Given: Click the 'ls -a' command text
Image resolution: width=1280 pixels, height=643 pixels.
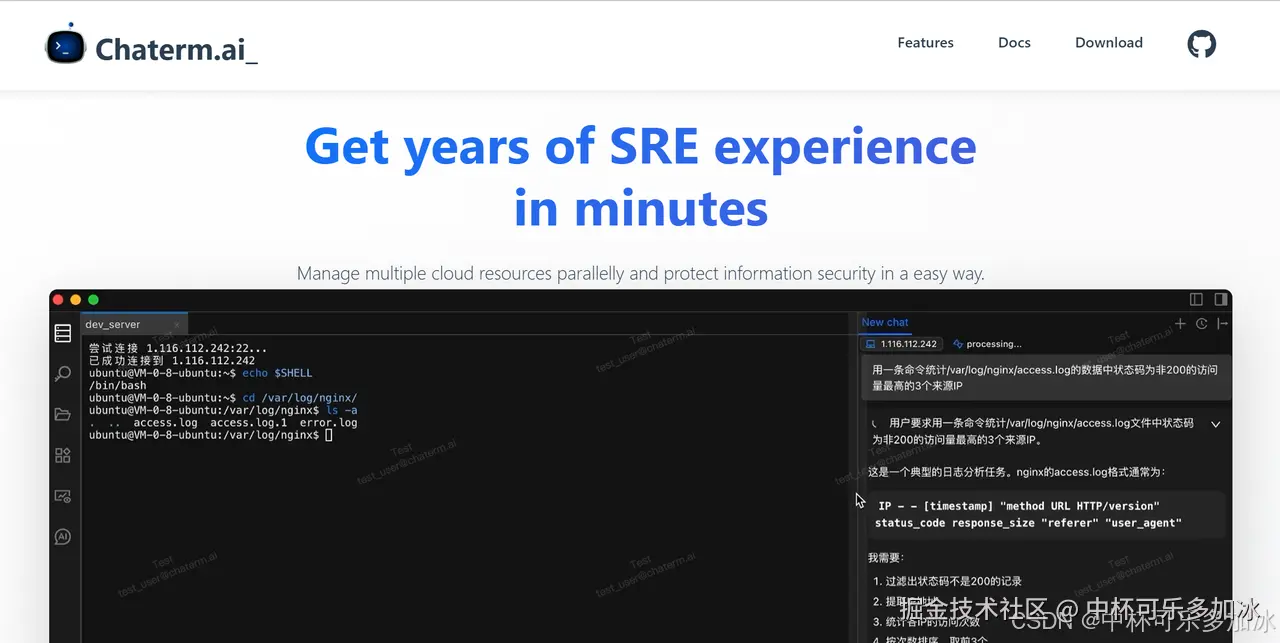Looking at the screenshot, I should [x=341, y=410].
